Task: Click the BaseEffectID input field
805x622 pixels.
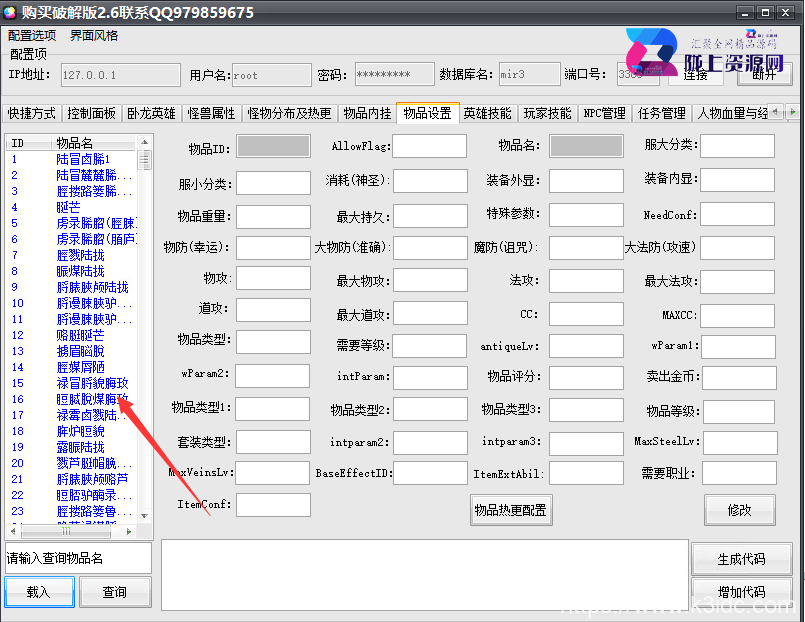Action: [430, 472]
